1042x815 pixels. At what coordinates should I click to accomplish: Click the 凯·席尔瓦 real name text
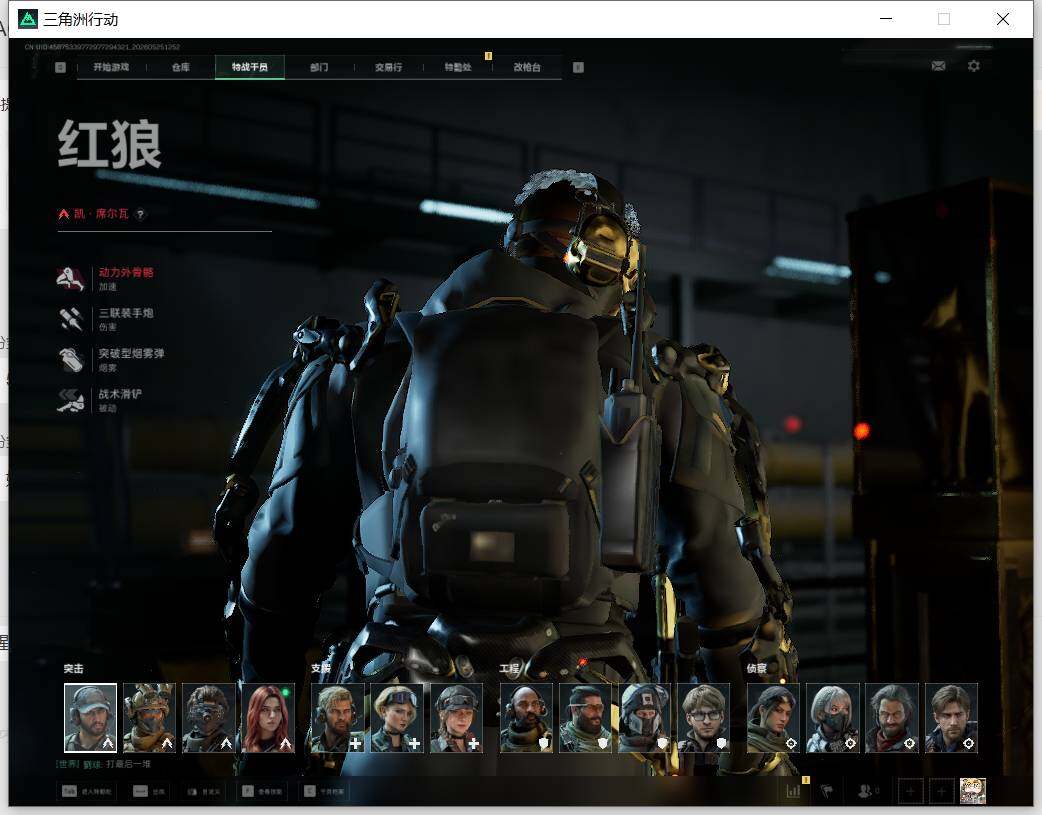pyautogui.click(x=101, y=214)
